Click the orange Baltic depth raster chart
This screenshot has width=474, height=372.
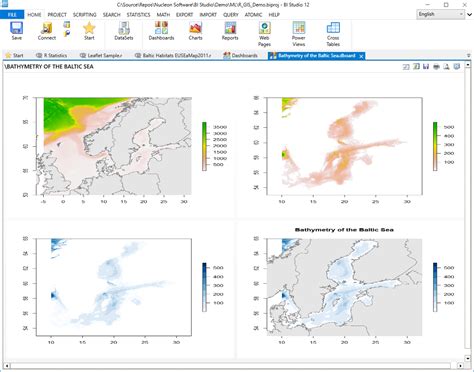point(345,146)
